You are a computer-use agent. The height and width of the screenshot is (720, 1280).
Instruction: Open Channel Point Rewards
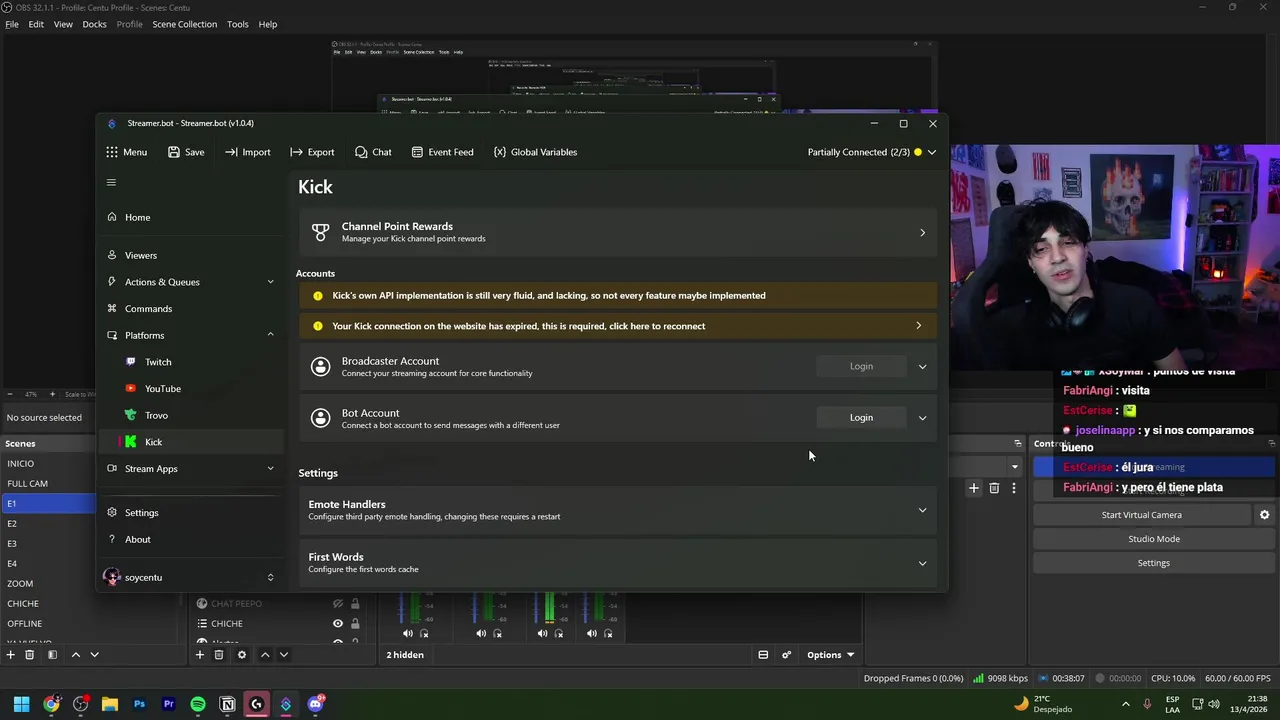(x=618, y=232)
